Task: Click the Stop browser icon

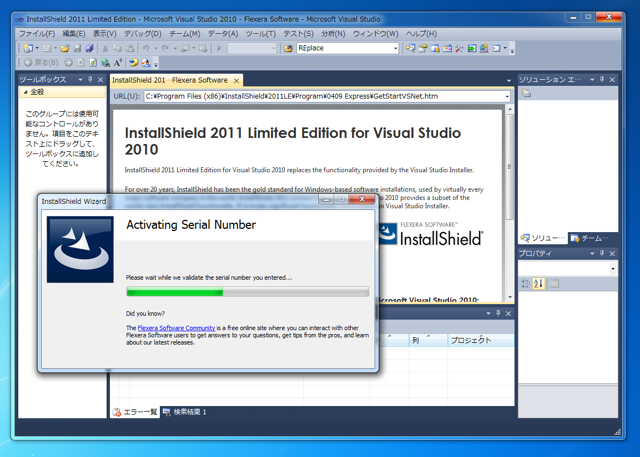Action: pos(81,62)
